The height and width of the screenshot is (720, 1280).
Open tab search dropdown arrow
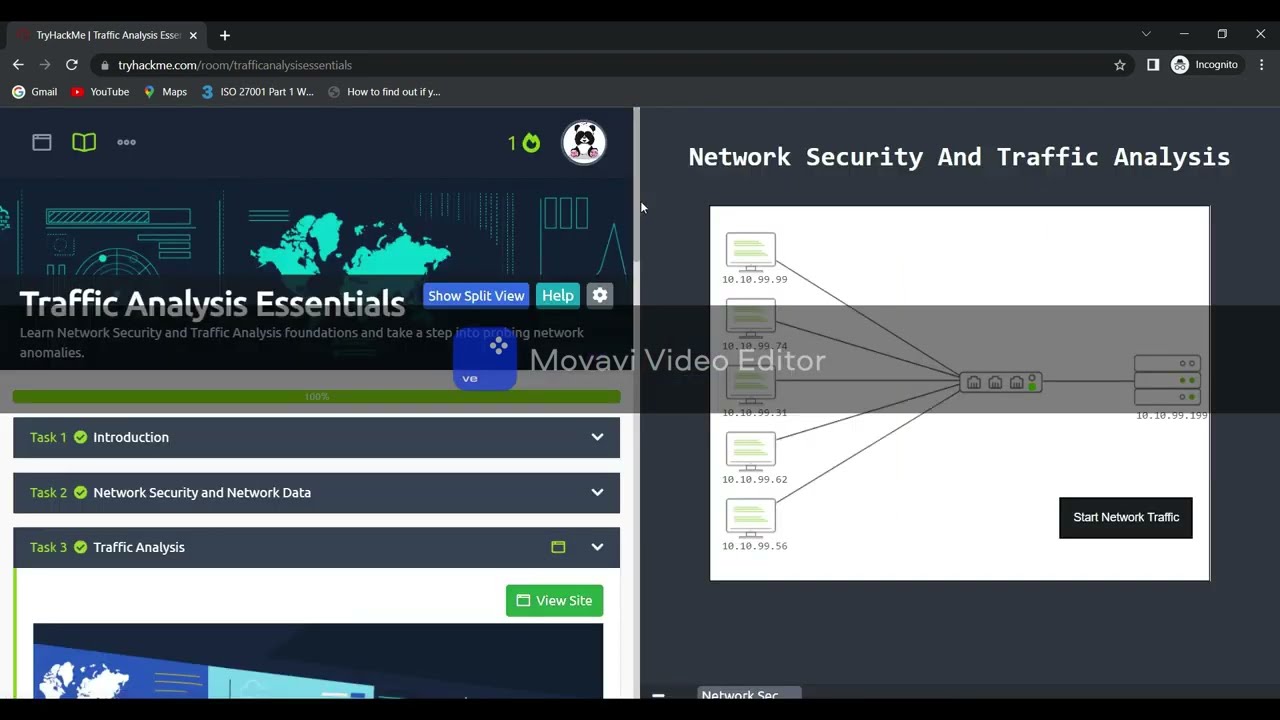[x=1146, y=34]
